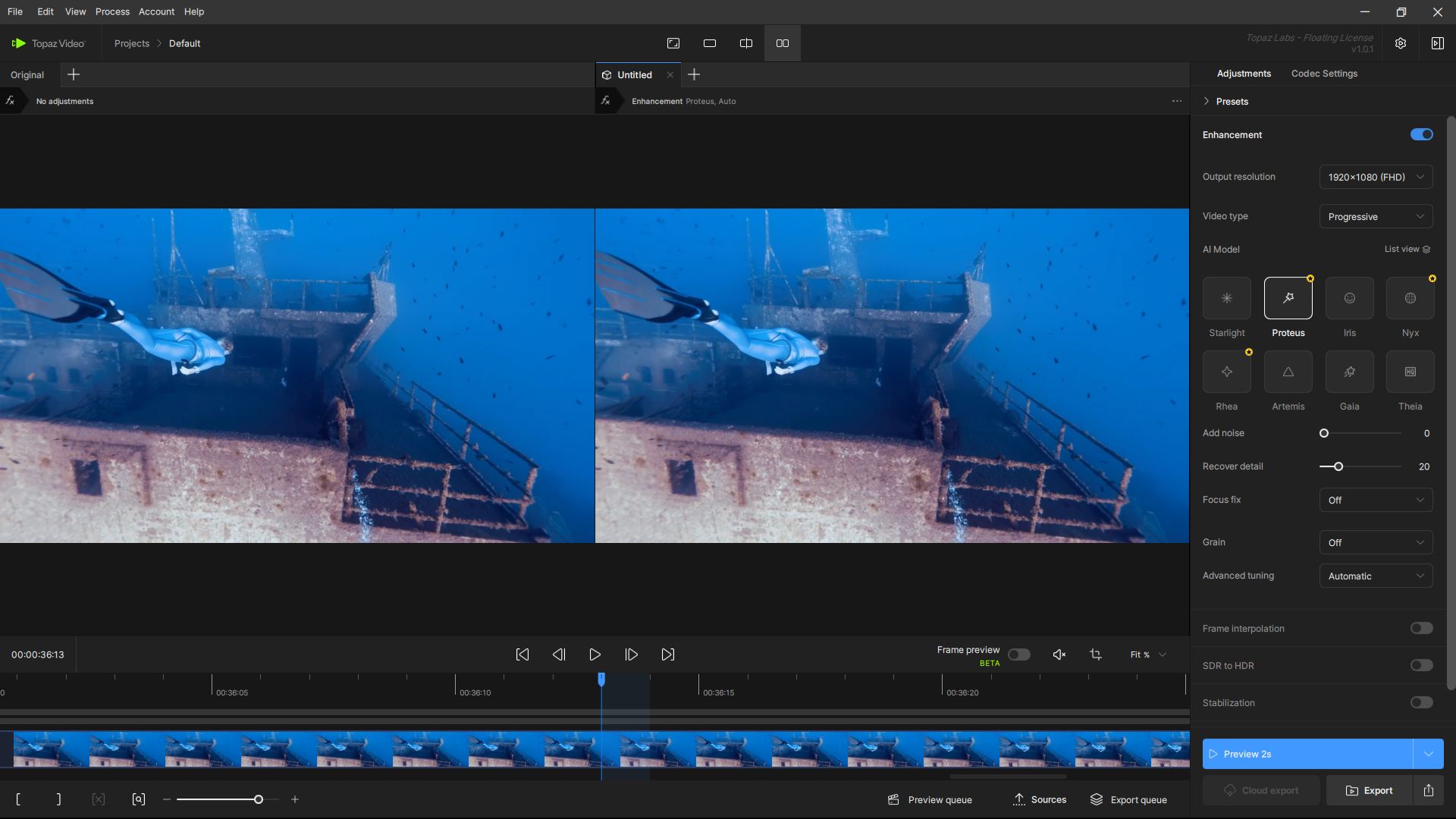Screen dimensions: 1456x819
Task: Select the Artemis AI model icon
Action: pyautogui.click(x=1288, y=372)
